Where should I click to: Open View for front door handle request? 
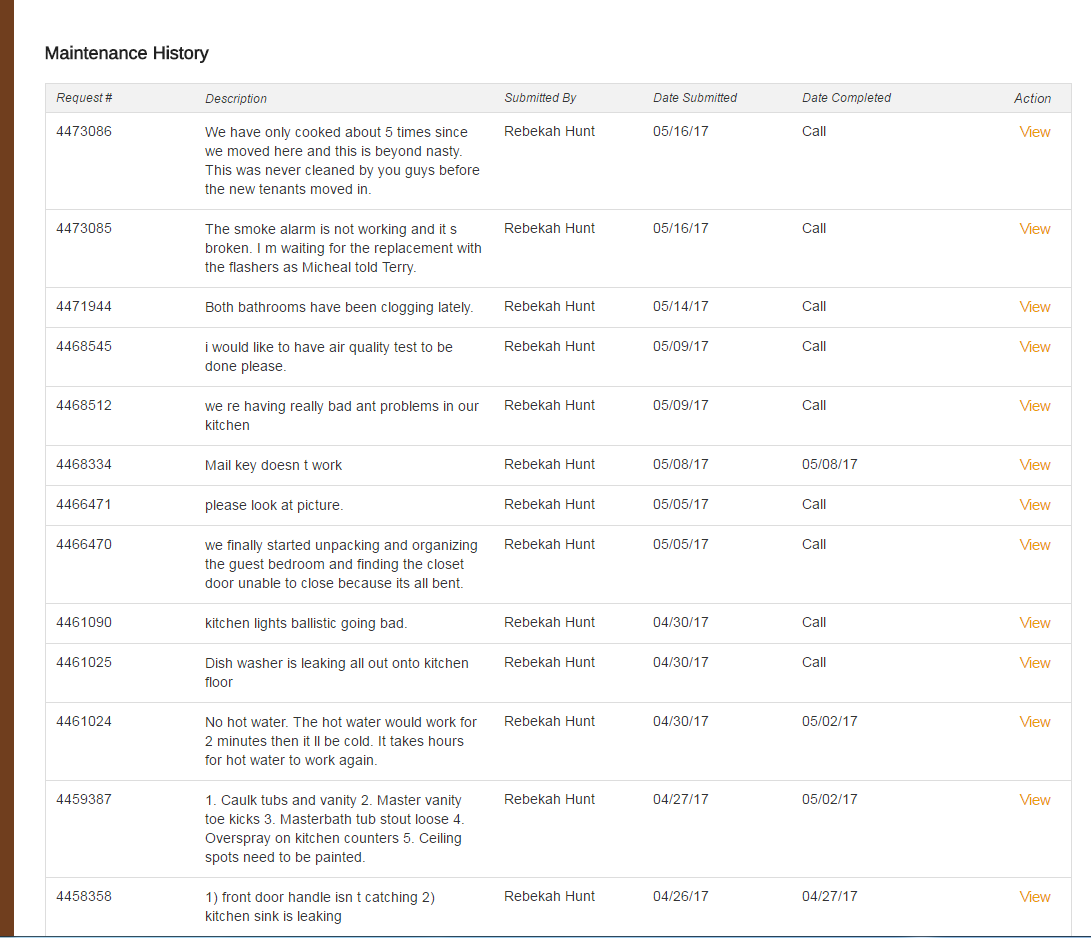pos(1034,897)
